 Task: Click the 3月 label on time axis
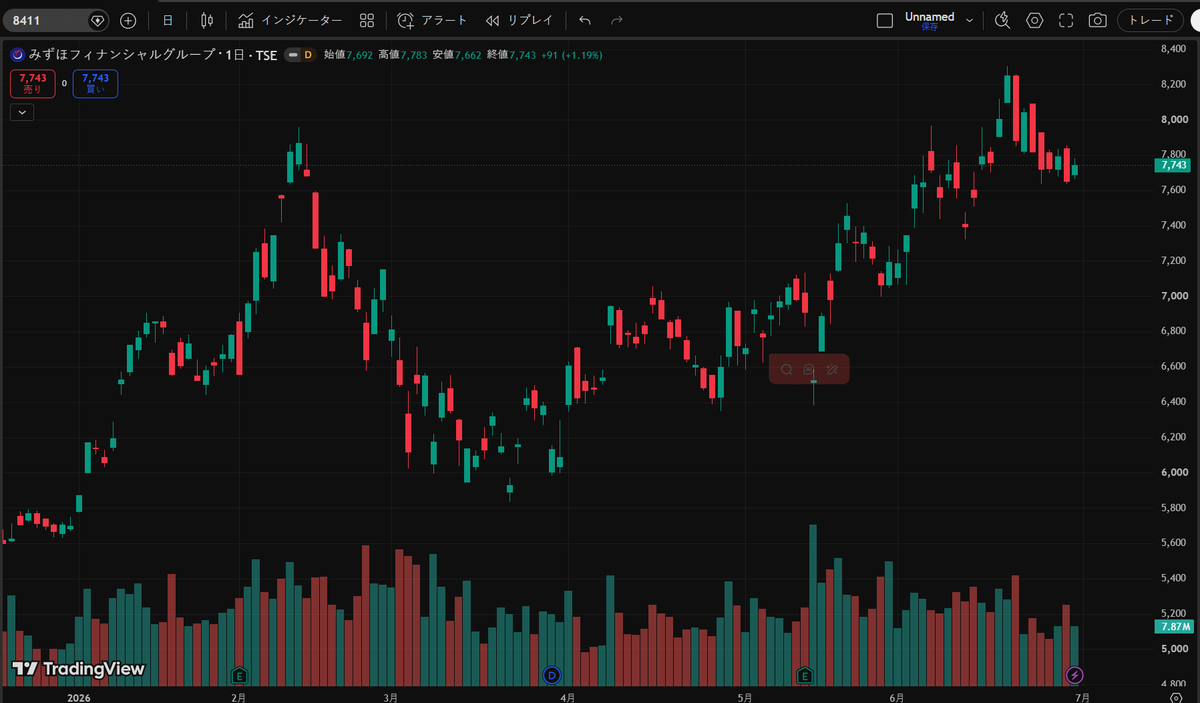point(390,696)
